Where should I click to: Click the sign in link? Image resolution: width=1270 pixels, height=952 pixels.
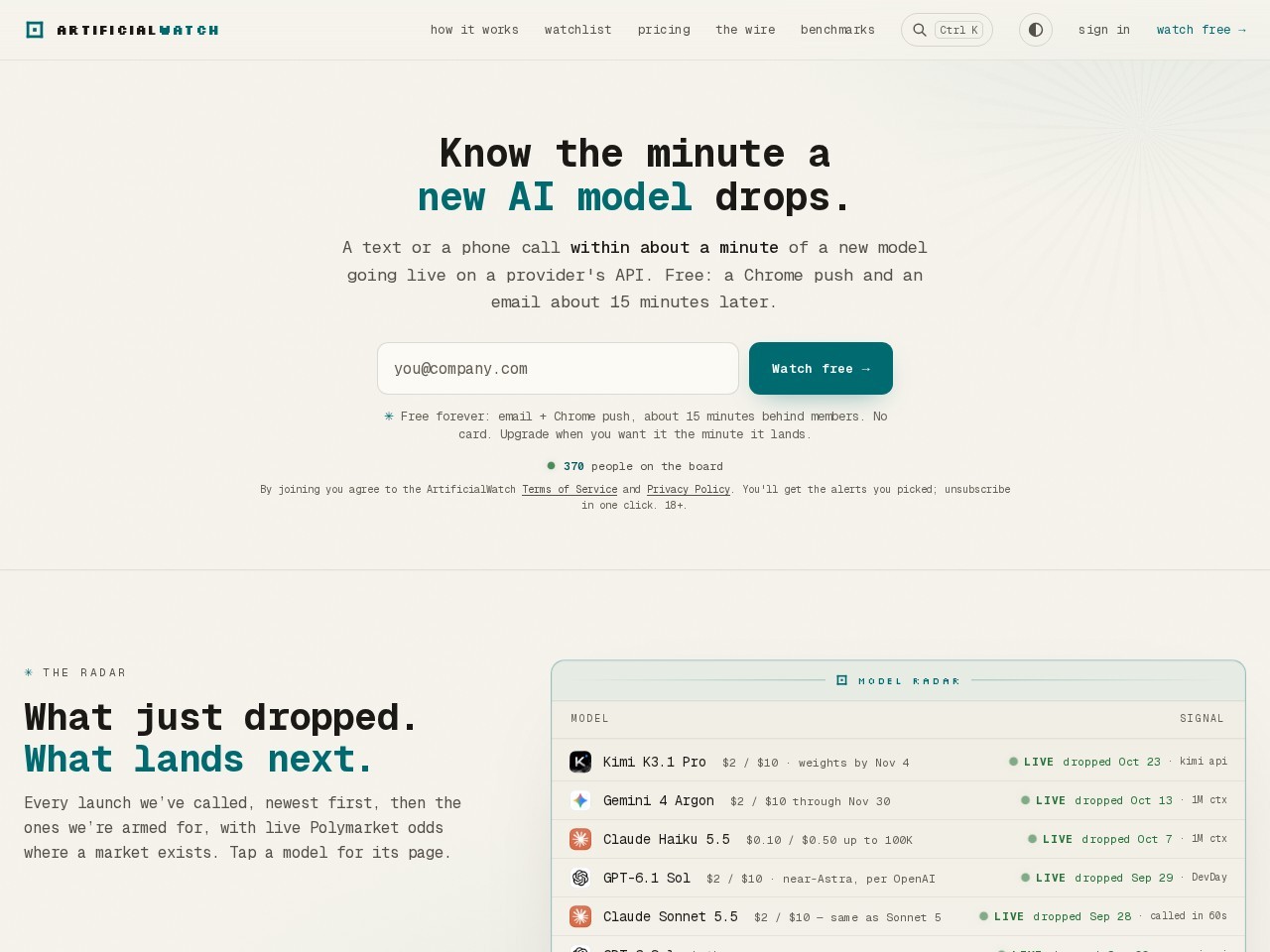(x=1104, y=30)
